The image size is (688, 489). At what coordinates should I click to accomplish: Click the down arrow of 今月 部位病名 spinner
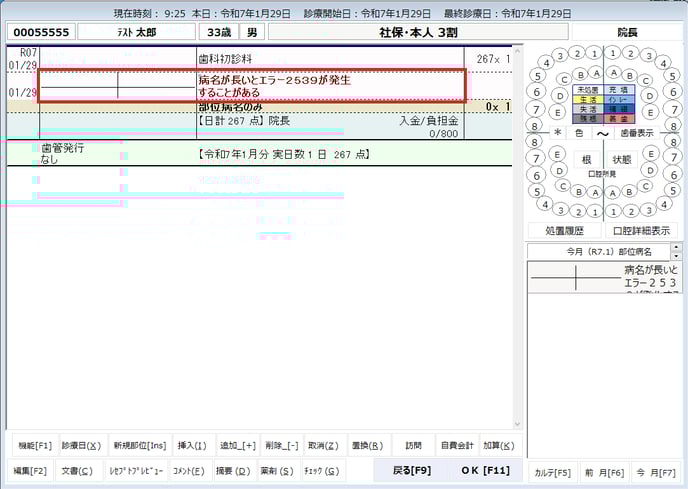point(676,255)
